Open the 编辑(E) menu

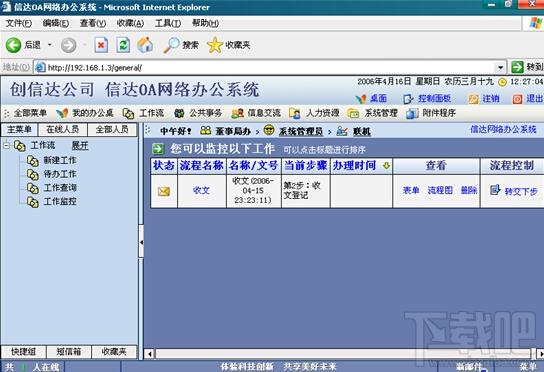56,23
